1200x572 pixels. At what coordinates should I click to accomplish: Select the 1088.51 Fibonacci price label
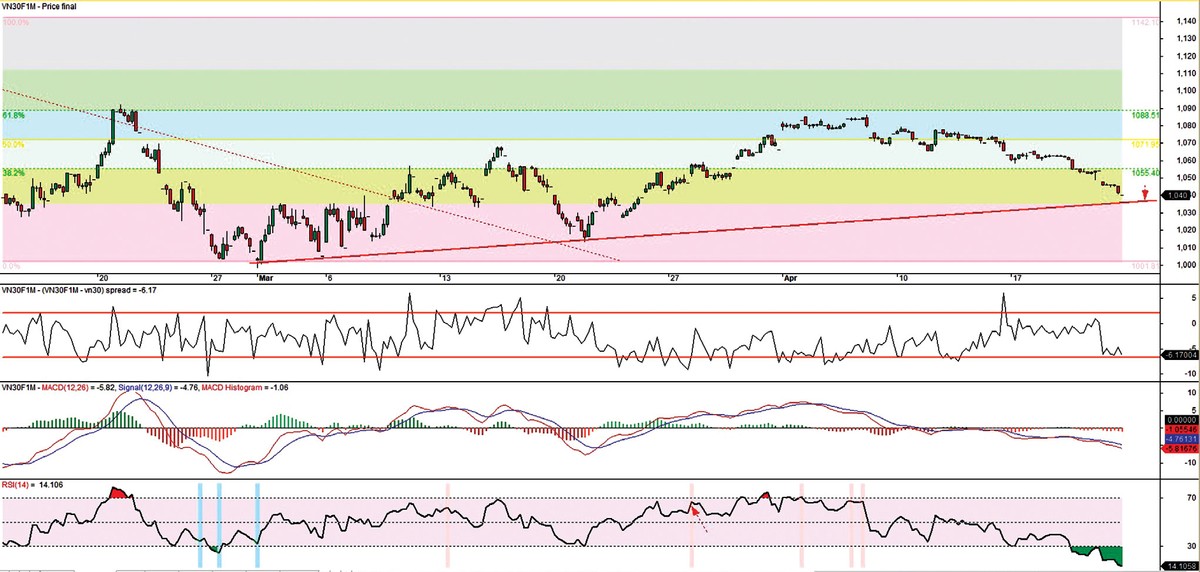[1144, 115]
